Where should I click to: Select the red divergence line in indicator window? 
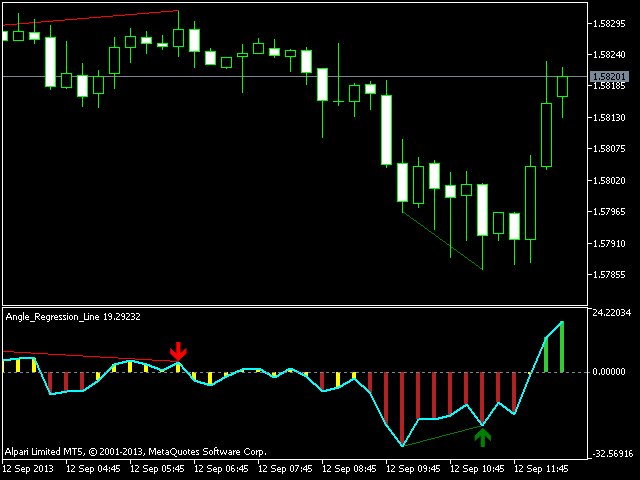(91, 356)
